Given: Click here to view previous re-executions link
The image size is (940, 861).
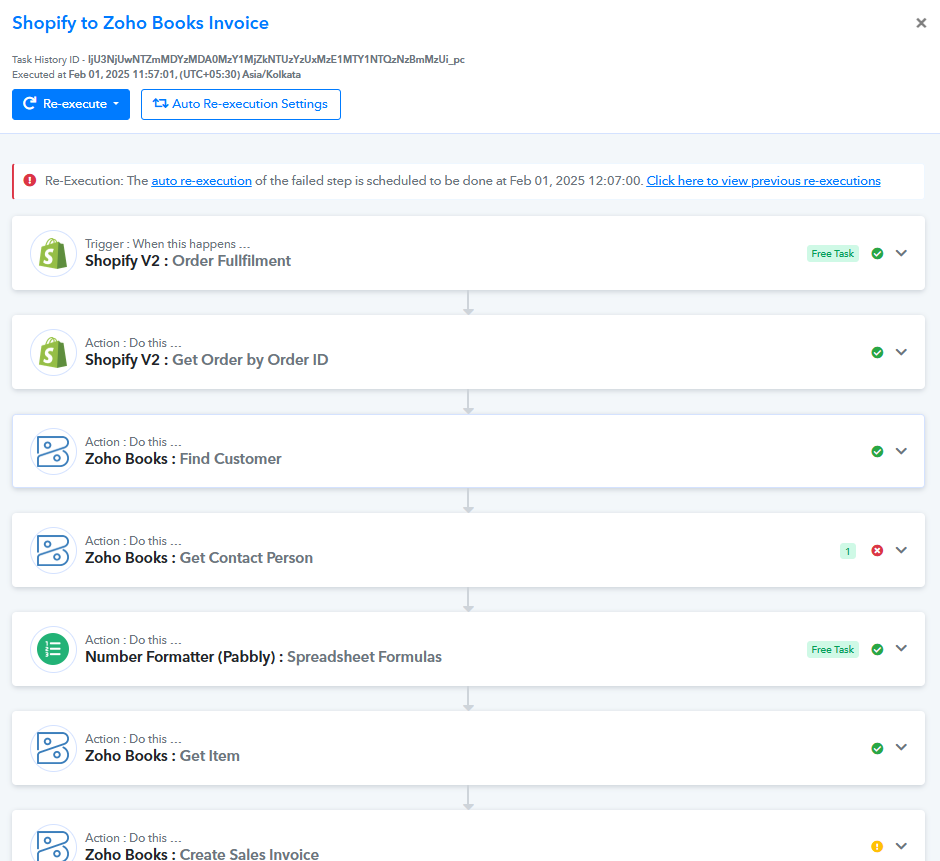Looking at the screenshot, I should [x=763, y=180].
